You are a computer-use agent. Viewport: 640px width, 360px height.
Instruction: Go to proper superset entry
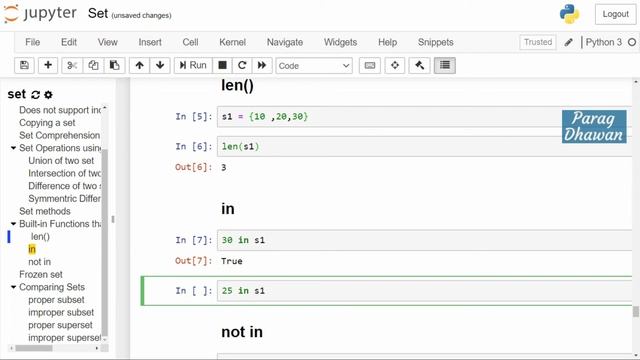point(60,325)
